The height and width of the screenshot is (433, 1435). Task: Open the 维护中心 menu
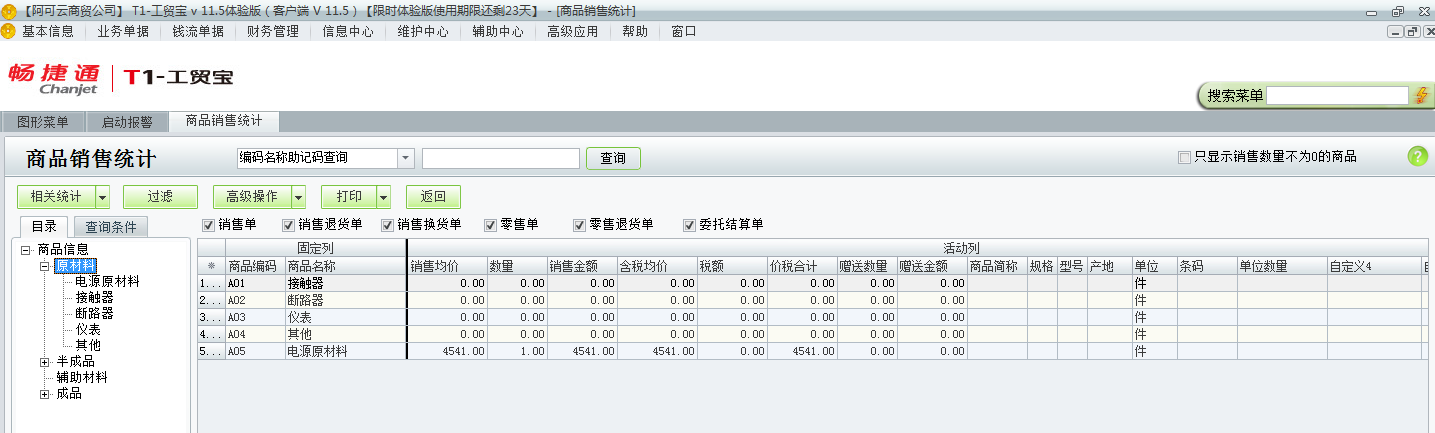[423, 31]
